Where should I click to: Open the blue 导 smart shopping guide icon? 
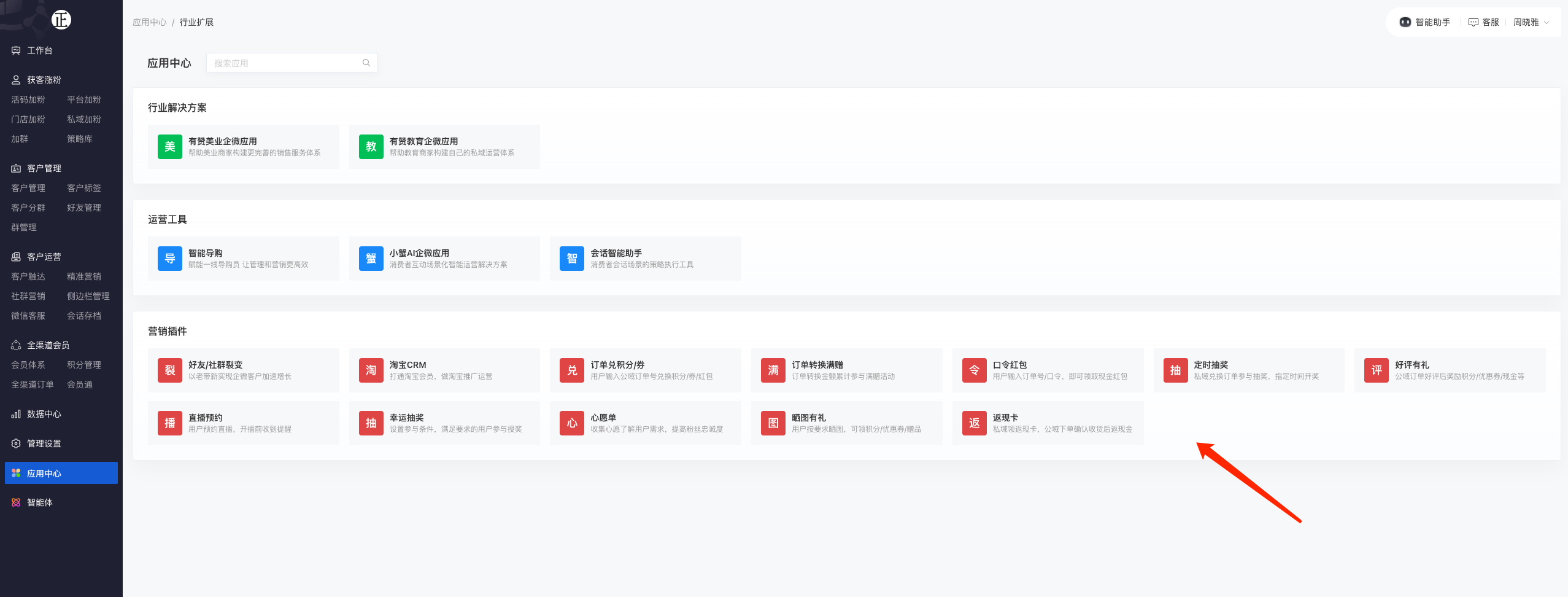(169, 259)
